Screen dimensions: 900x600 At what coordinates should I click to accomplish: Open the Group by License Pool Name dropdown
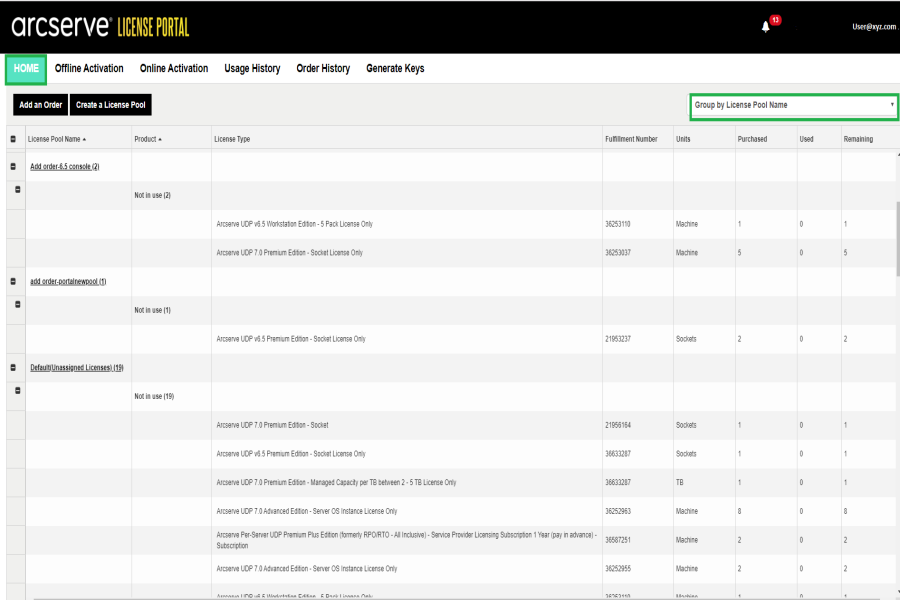[793, 105]
